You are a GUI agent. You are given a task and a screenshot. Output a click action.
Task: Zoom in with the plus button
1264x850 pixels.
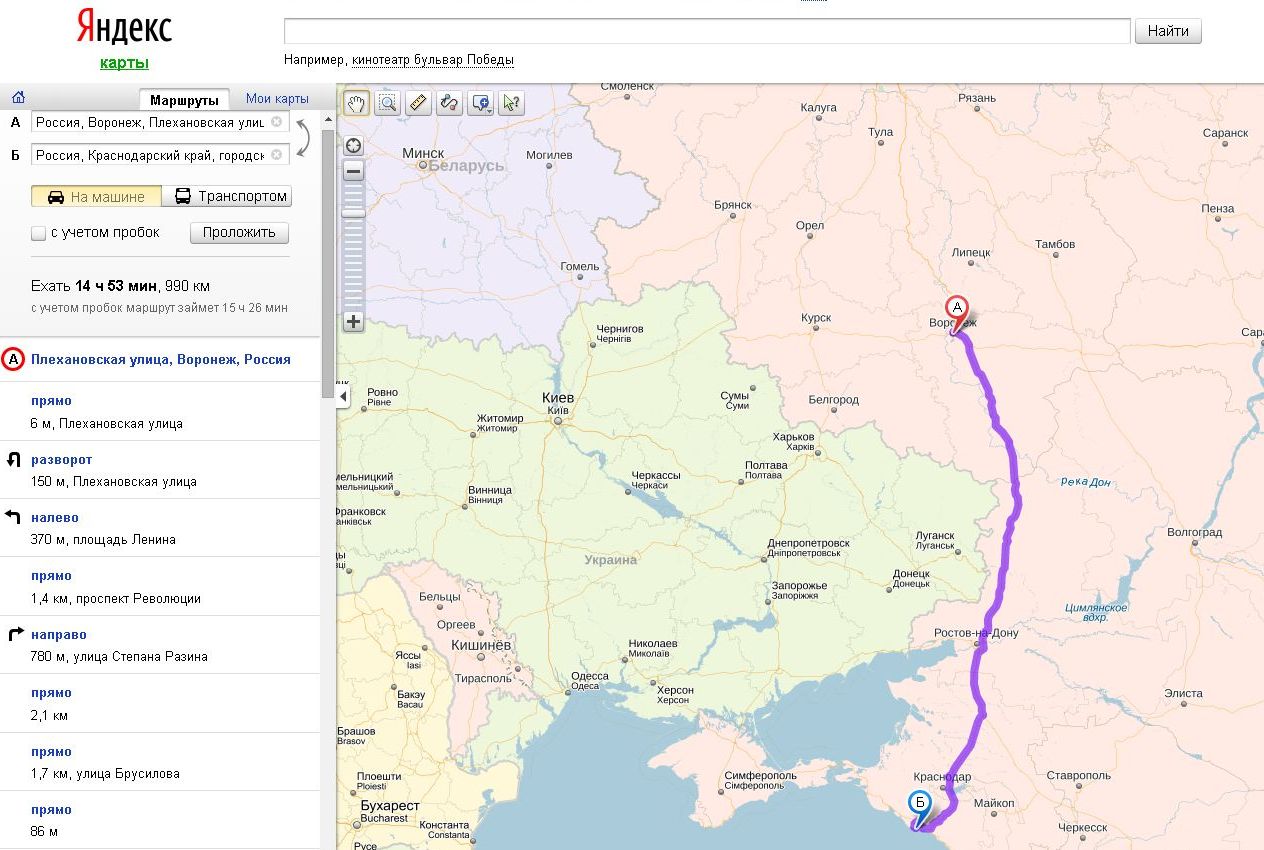click(353, 322)
